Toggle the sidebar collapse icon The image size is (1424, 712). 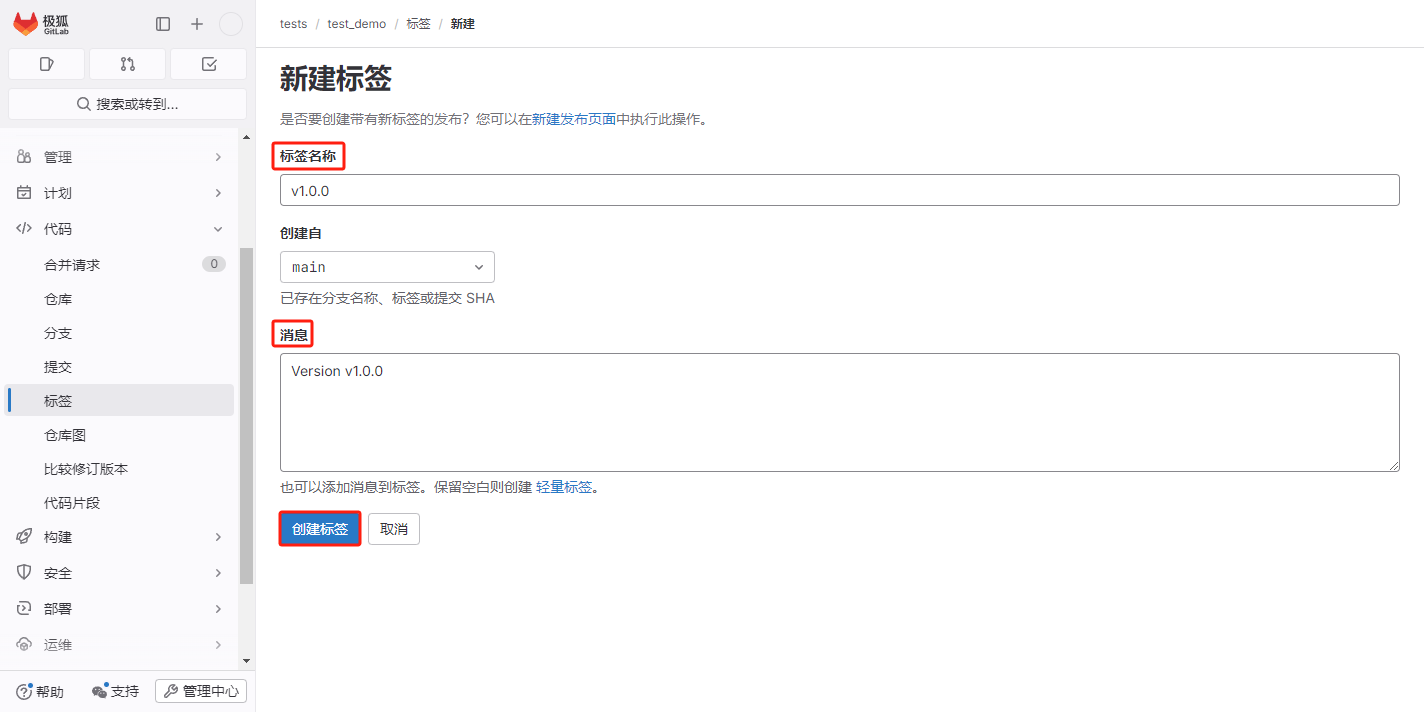(x=163, y=24)
